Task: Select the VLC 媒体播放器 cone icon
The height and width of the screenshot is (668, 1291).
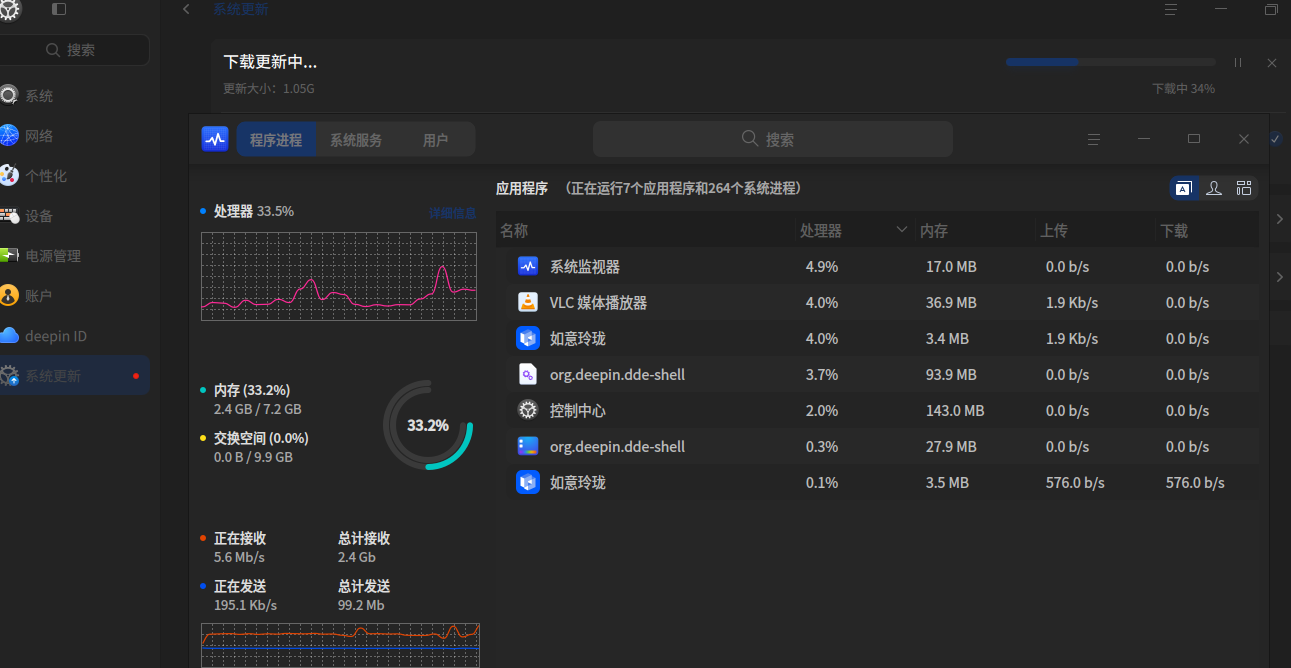Action: 528,303
